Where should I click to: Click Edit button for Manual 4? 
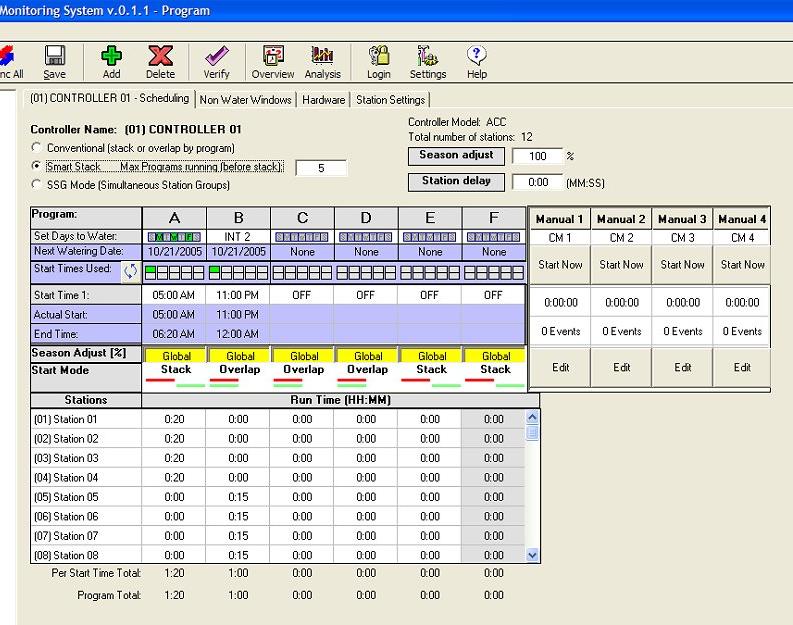742,368
